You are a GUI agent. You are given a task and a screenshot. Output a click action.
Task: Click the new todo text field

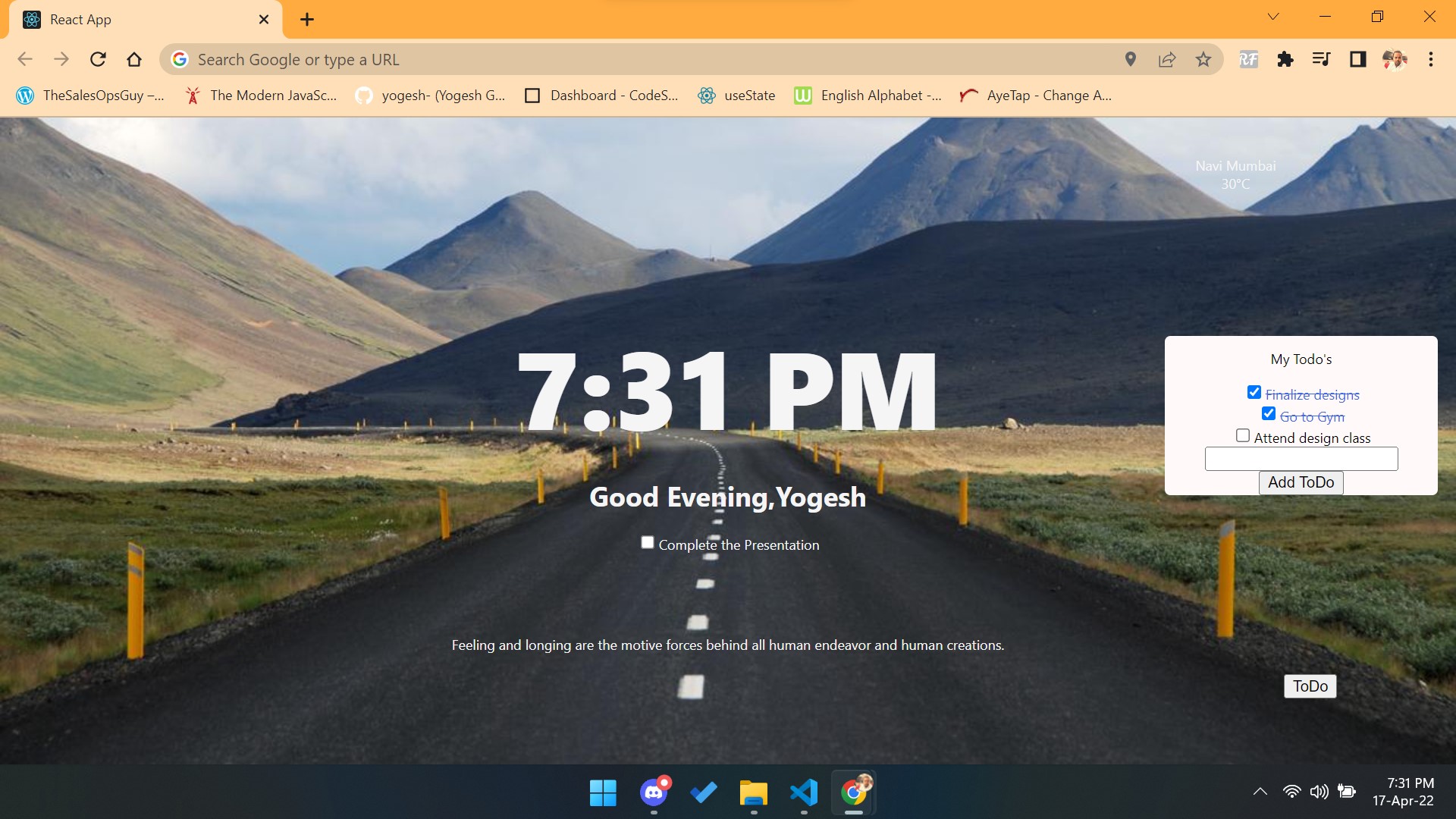pyautogui.click(x=1301, y=459)
